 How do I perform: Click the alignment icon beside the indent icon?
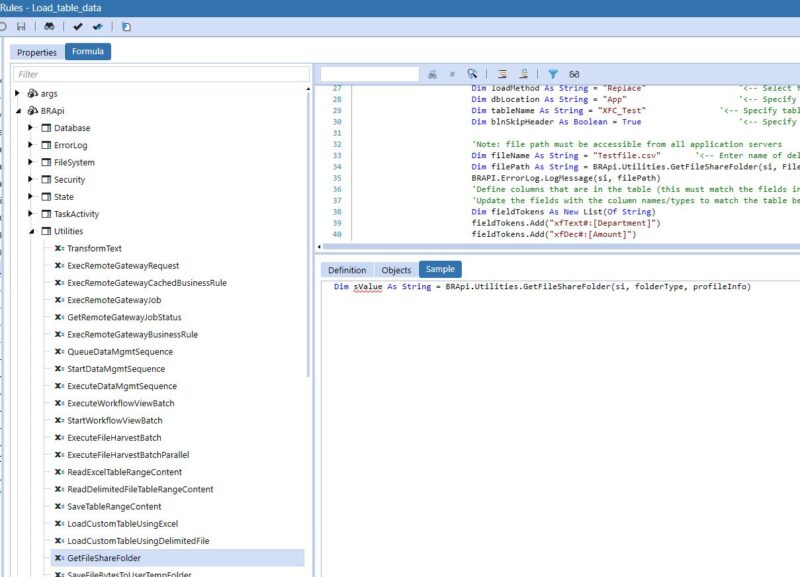(x=522, y=75)
